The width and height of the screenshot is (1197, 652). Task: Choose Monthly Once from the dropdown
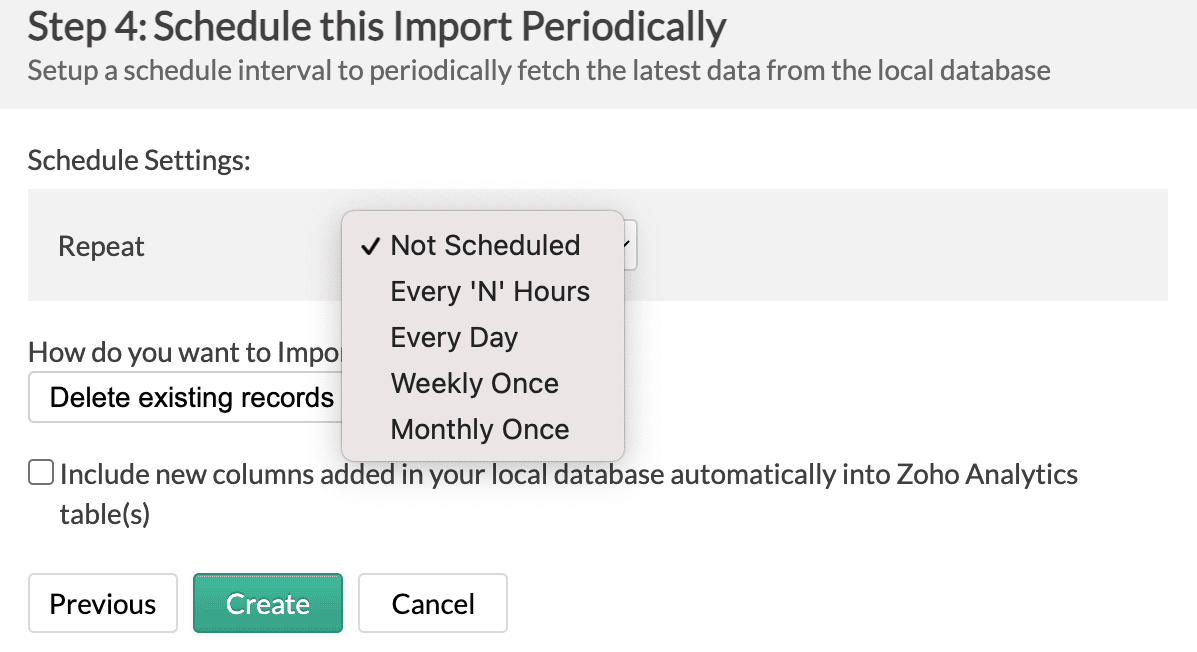click(480, 429)
